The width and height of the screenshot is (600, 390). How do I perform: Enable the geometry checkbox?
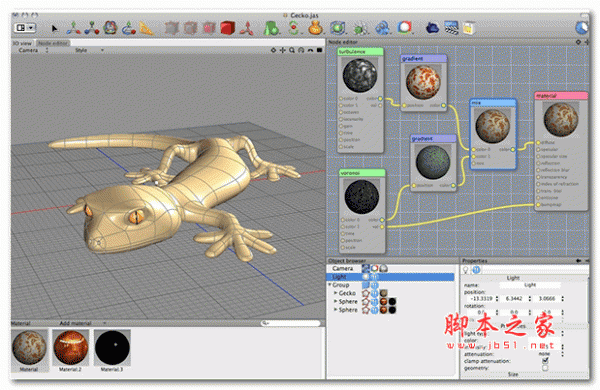click(x=545, y=368)
